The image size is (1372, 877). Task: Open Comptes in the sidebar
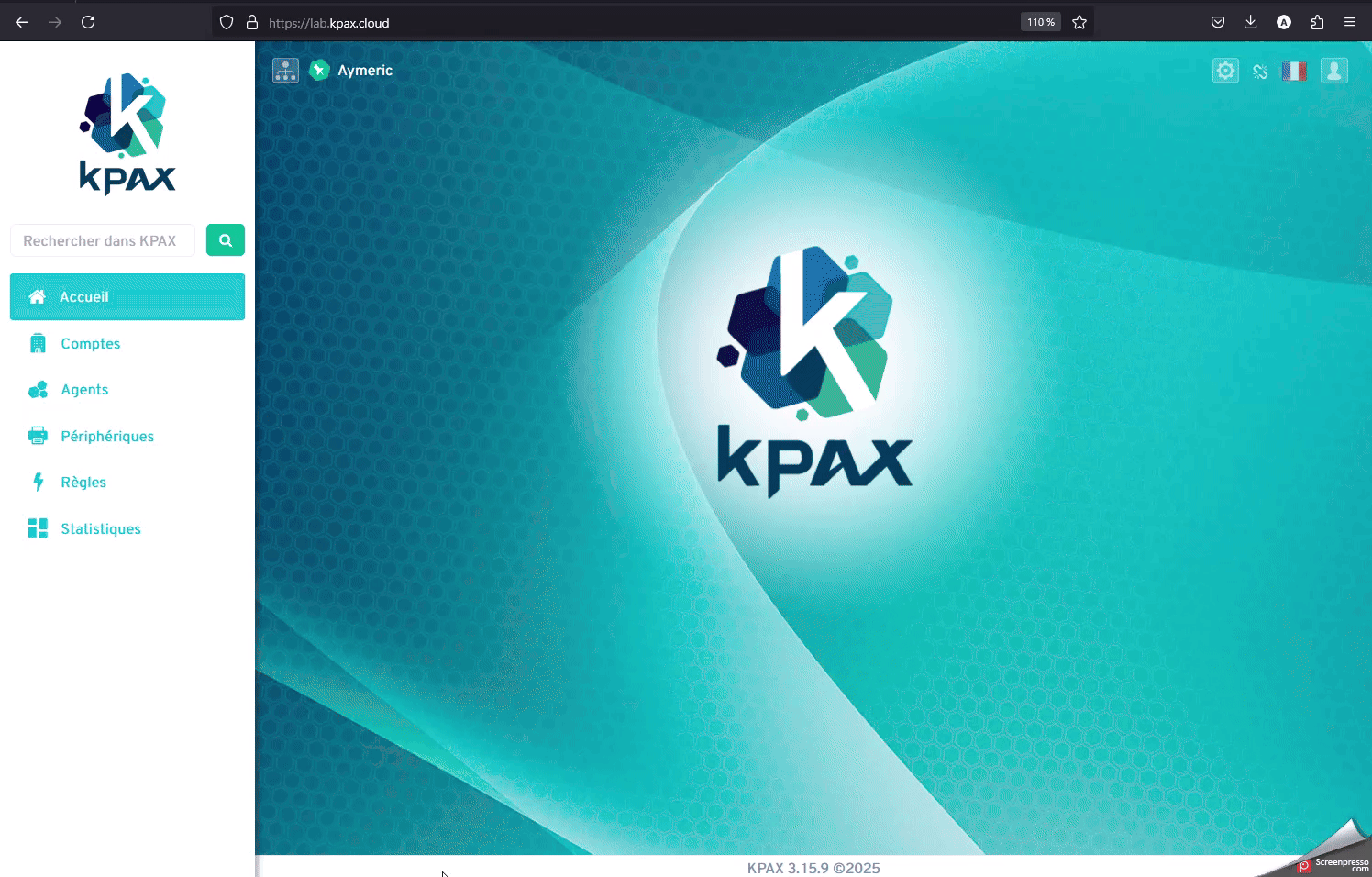click(90, 344)
